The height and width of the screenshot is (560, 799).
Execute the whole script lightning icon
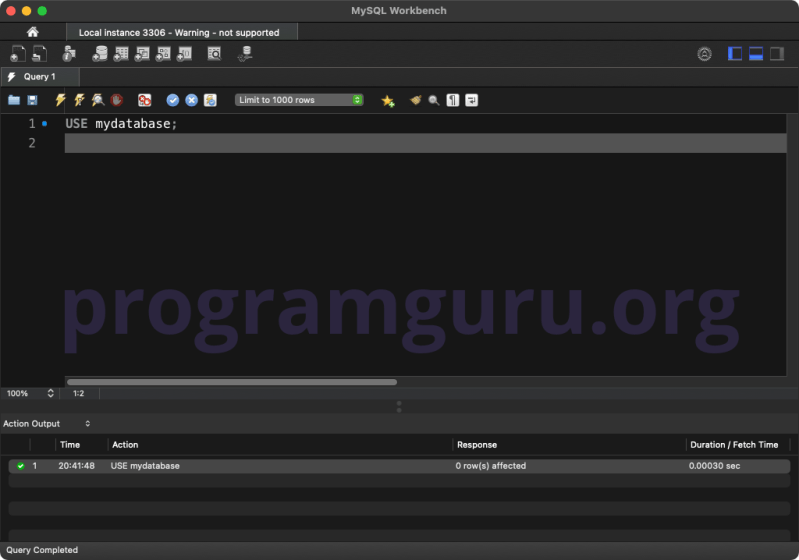pos(60,100)
